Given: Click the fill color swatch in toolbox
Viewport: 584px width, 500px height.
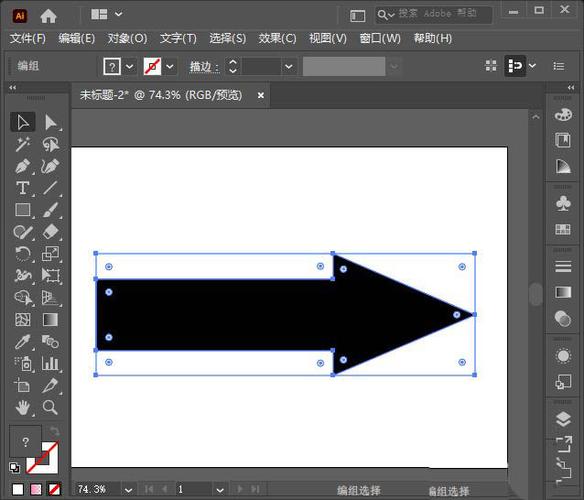Looking at the screenshot, I should coord(25,442).
